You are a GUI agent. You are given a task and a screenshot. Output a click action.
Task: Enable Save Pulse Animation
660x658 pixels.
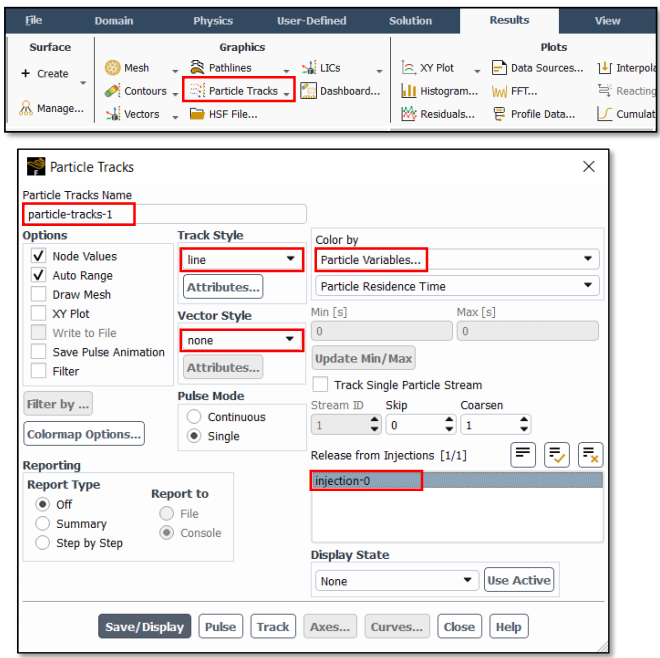38,352
